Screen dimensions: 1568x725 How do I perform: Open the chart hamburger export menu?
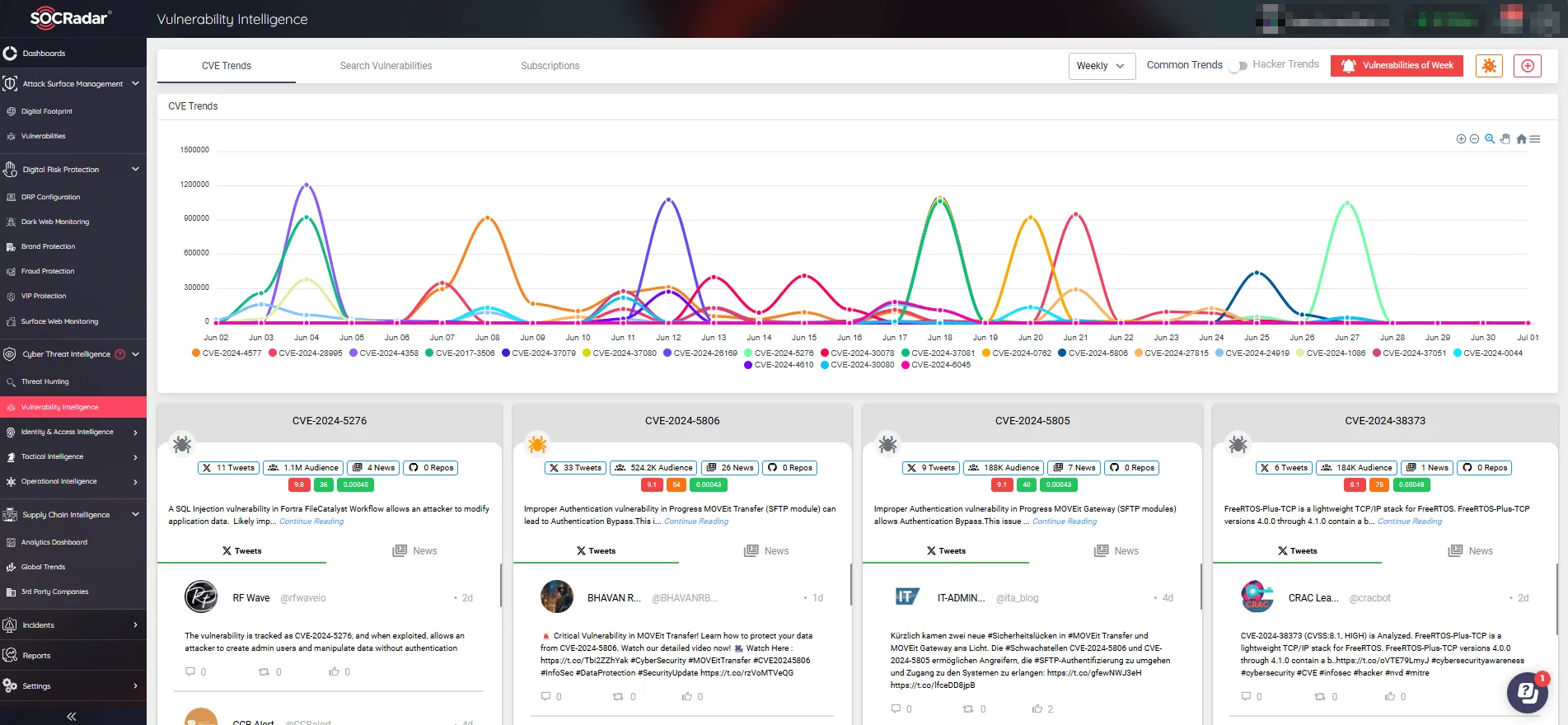click(1535, 139)
